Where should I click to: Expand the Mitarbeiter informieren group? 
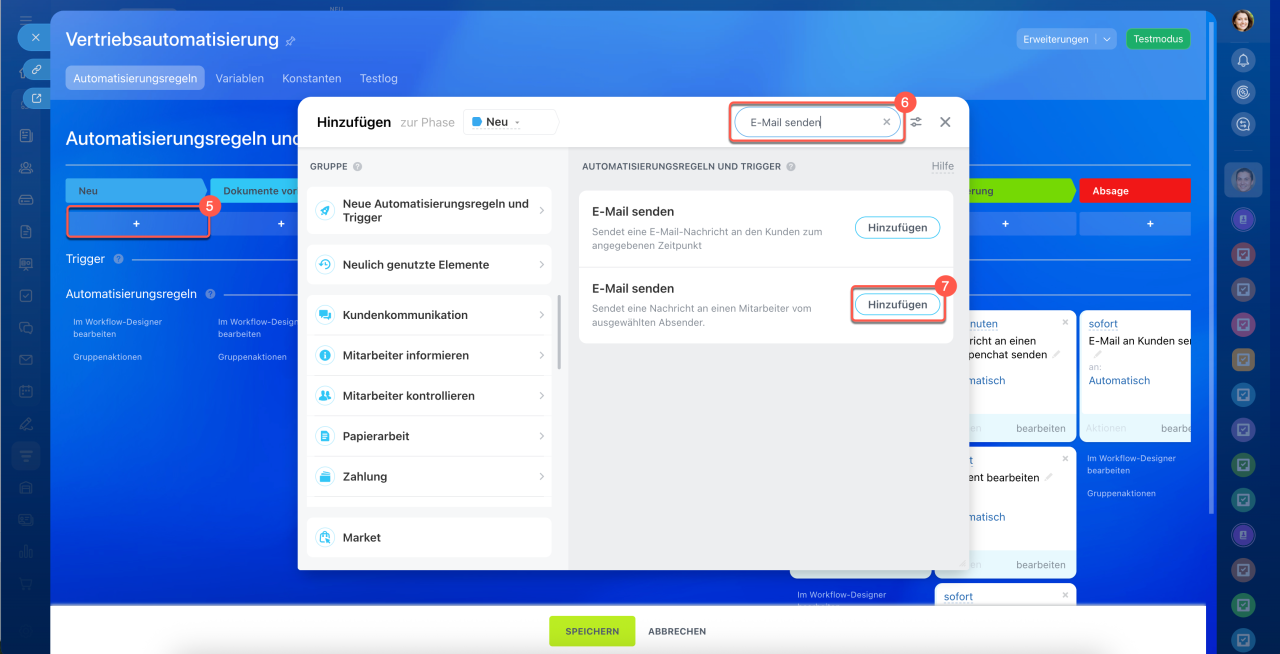point(429,355)
